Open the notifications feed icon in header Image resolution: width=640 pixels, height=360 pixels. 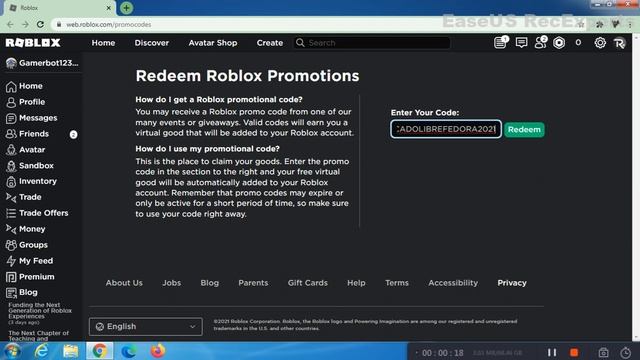click(500, 42)
